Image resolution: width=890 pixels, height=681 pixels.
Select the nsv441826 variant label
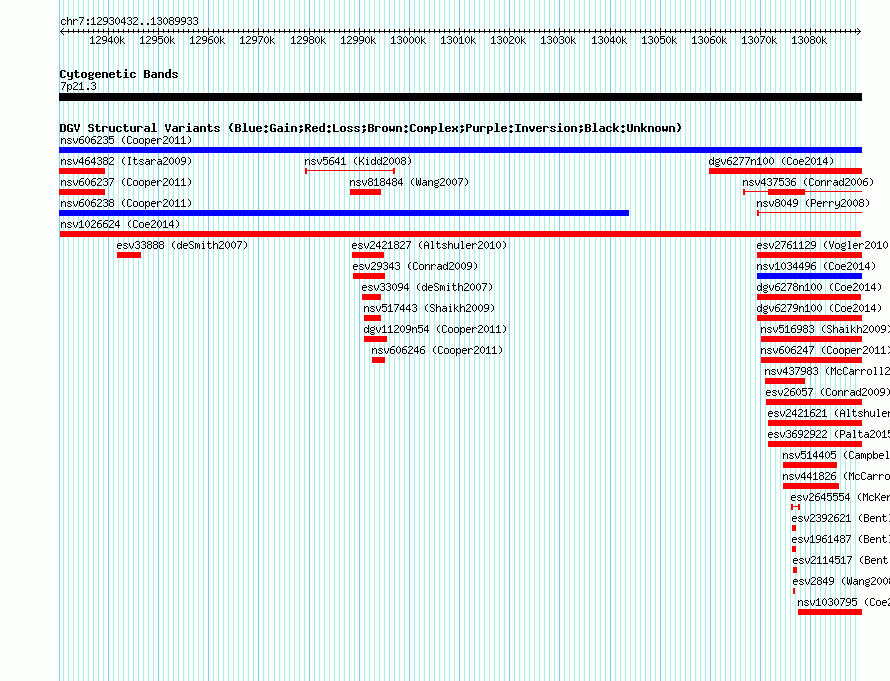pos(836,476)
